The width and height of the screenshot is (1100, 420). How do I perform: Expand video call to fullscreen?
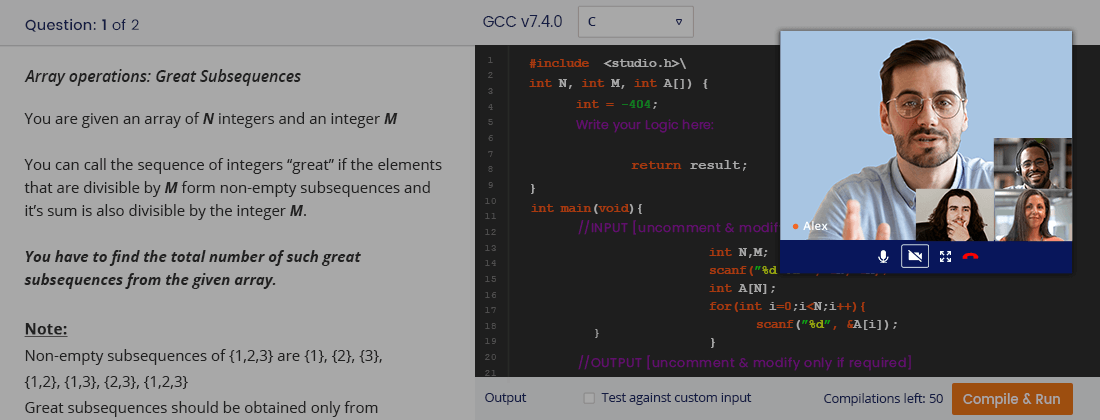click(x=945, y=257)
